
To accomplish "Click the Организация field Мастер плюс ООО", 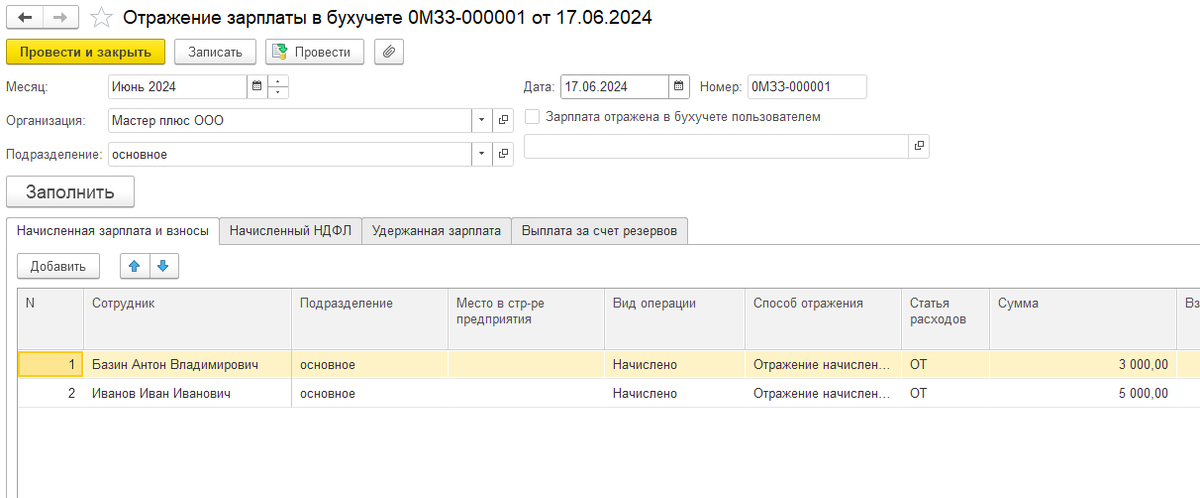I will [289, 120].
